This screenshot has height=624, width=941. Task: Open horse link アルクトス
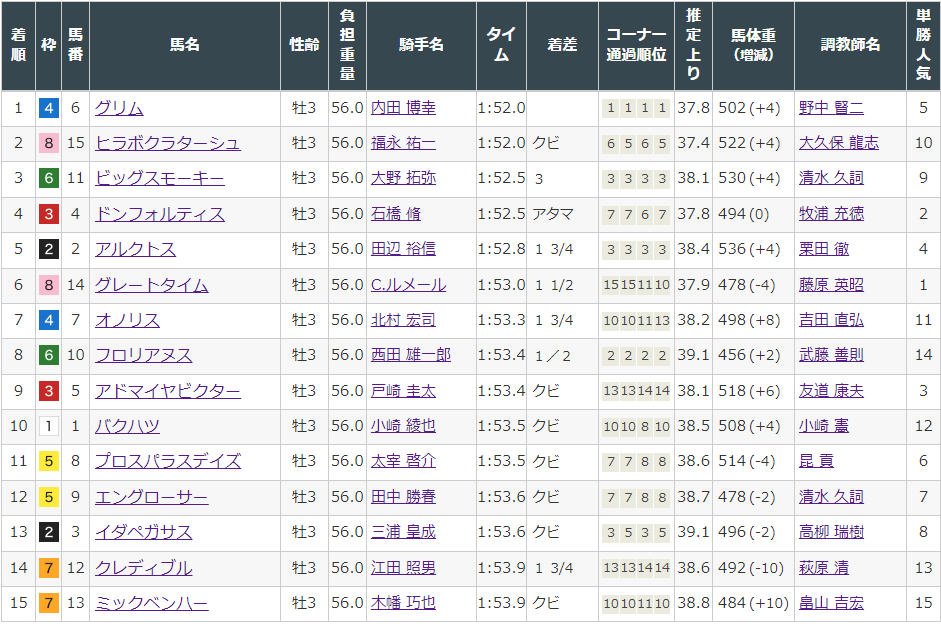tap(135, 249)
